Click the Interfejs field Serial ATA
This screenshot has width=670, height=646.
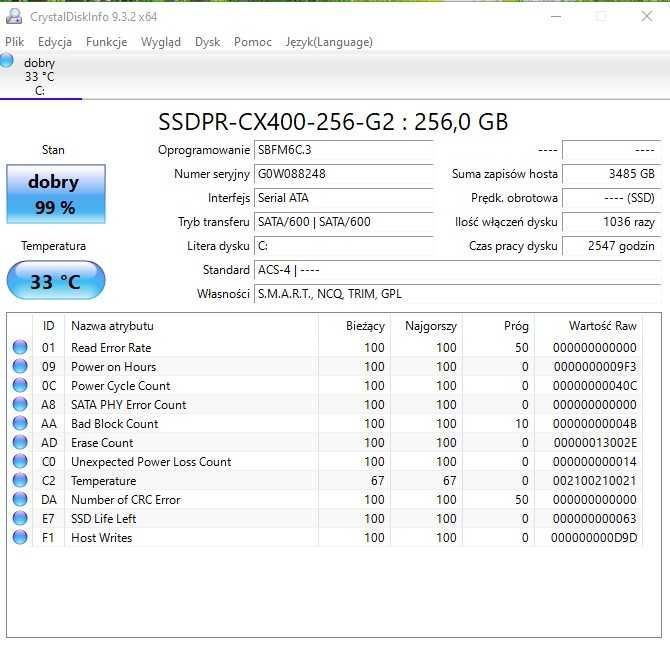344,198
